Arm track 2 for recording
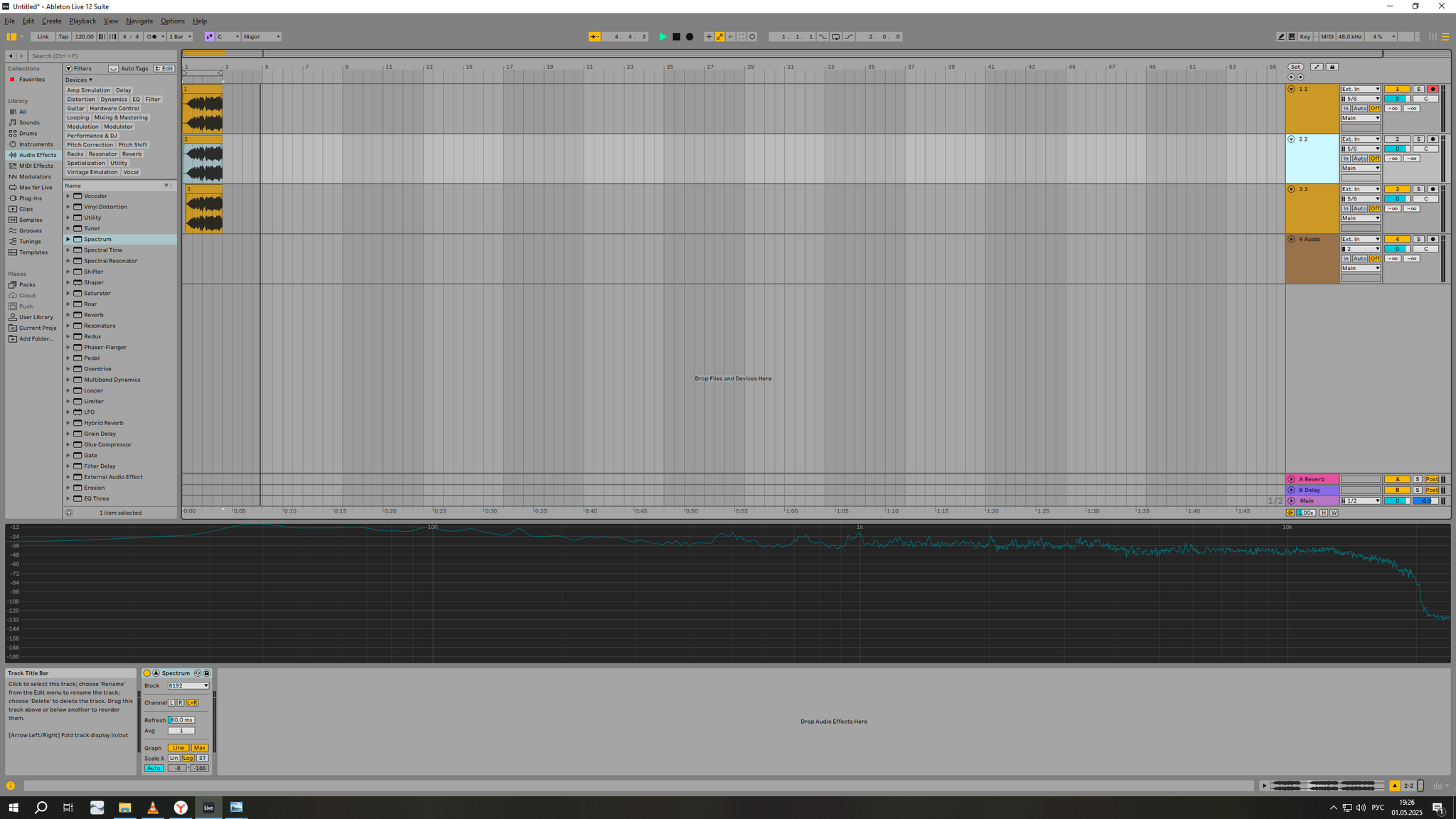This screenshot has height=819, width=1456. [x=1433, y=139]
